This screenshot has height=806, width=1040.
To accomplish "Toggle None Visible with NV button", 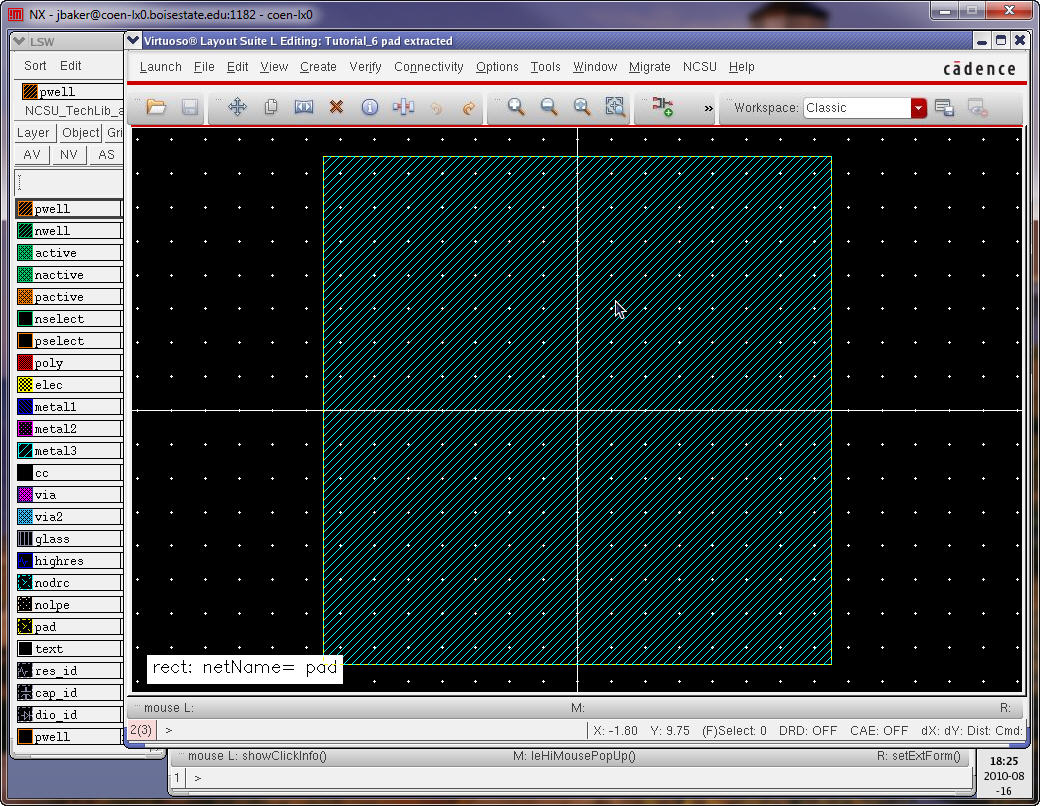I will [68, 155].
